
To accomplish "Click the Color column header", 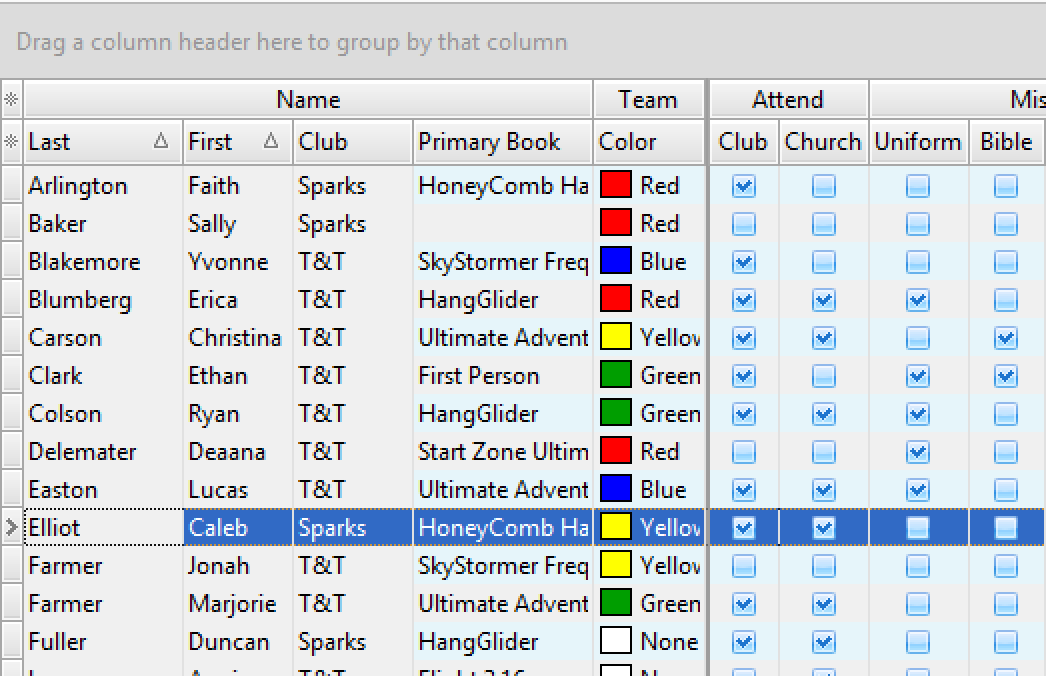I will pos(648,142).
